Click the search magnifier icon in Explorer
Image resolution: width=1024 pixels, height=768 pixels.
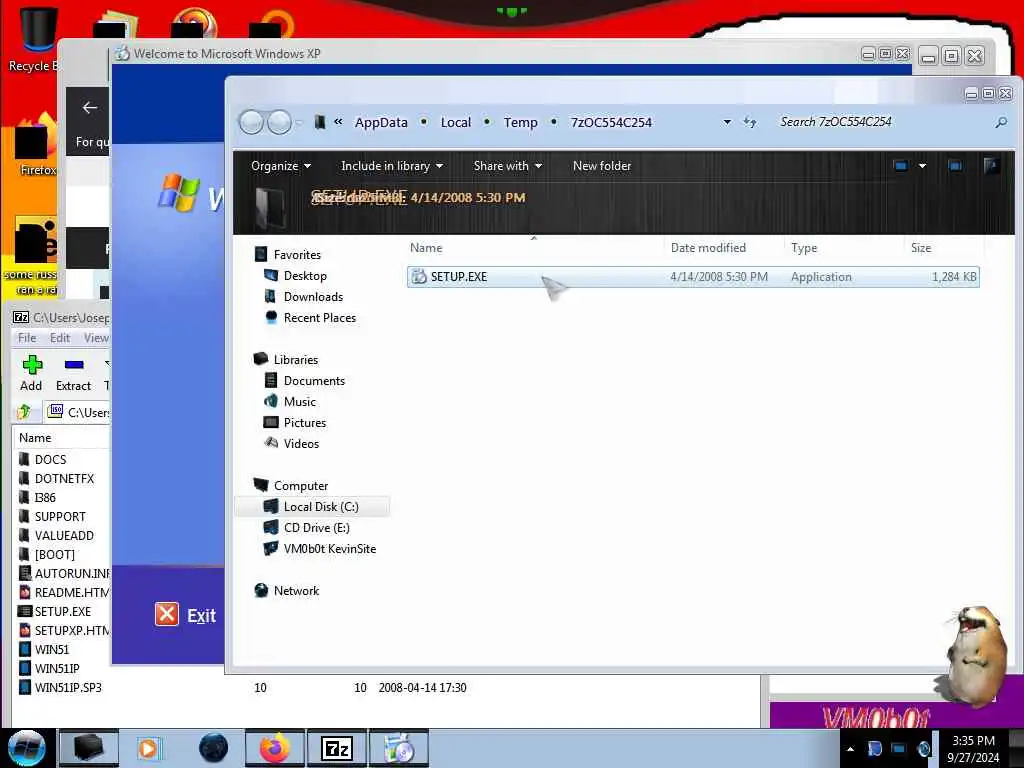pos(1000,122)
